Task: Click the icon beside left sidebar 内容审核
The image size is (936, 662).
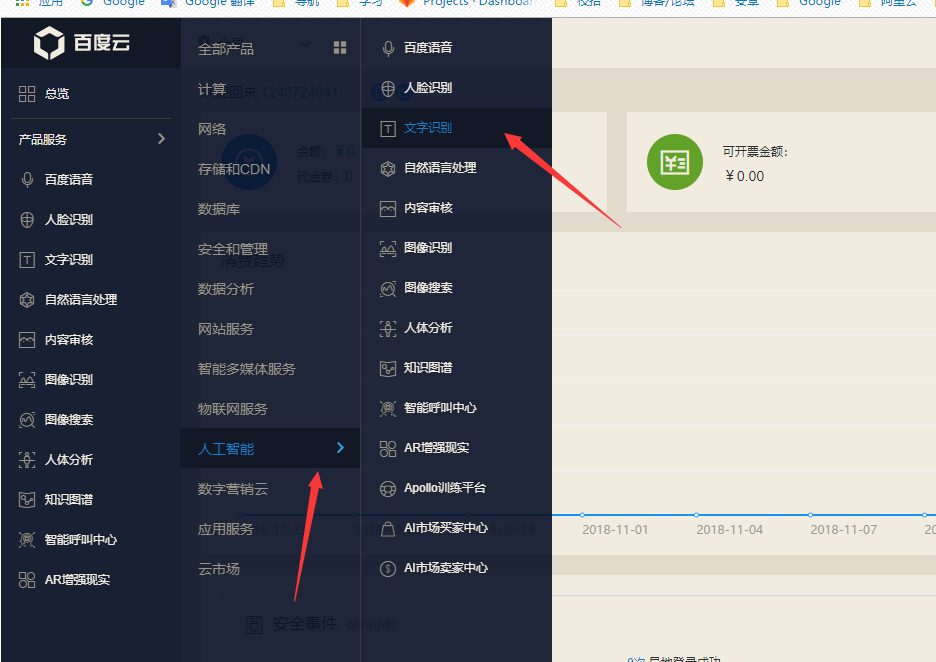Action: click(27, 340)
